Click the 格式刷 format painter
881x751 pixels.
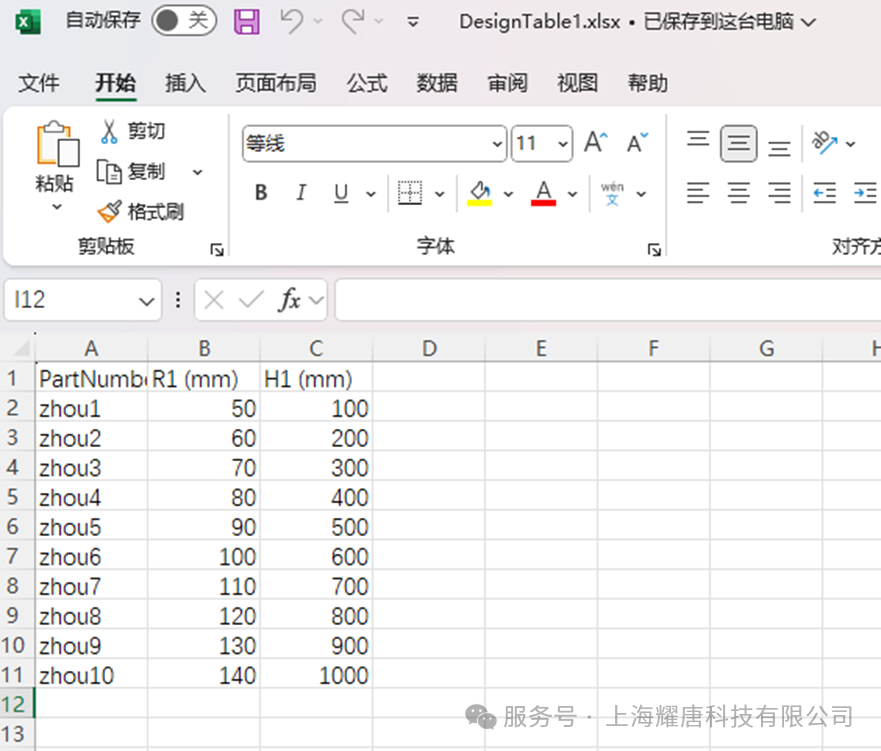tap(140, 212)
